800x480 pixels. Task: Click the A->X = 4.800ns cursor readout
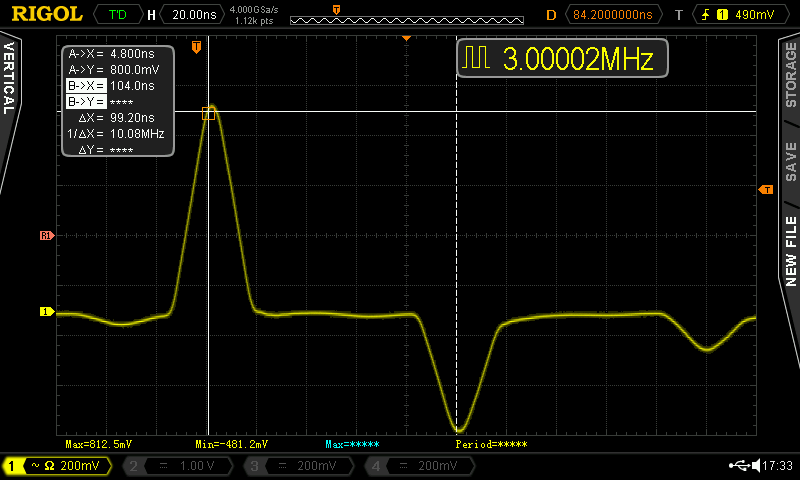click(x=112, y=54)
